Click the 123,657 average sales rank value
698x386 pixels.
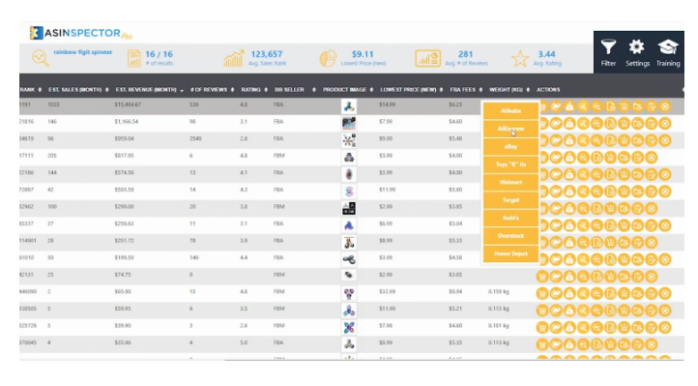click(x=266, y=54)
